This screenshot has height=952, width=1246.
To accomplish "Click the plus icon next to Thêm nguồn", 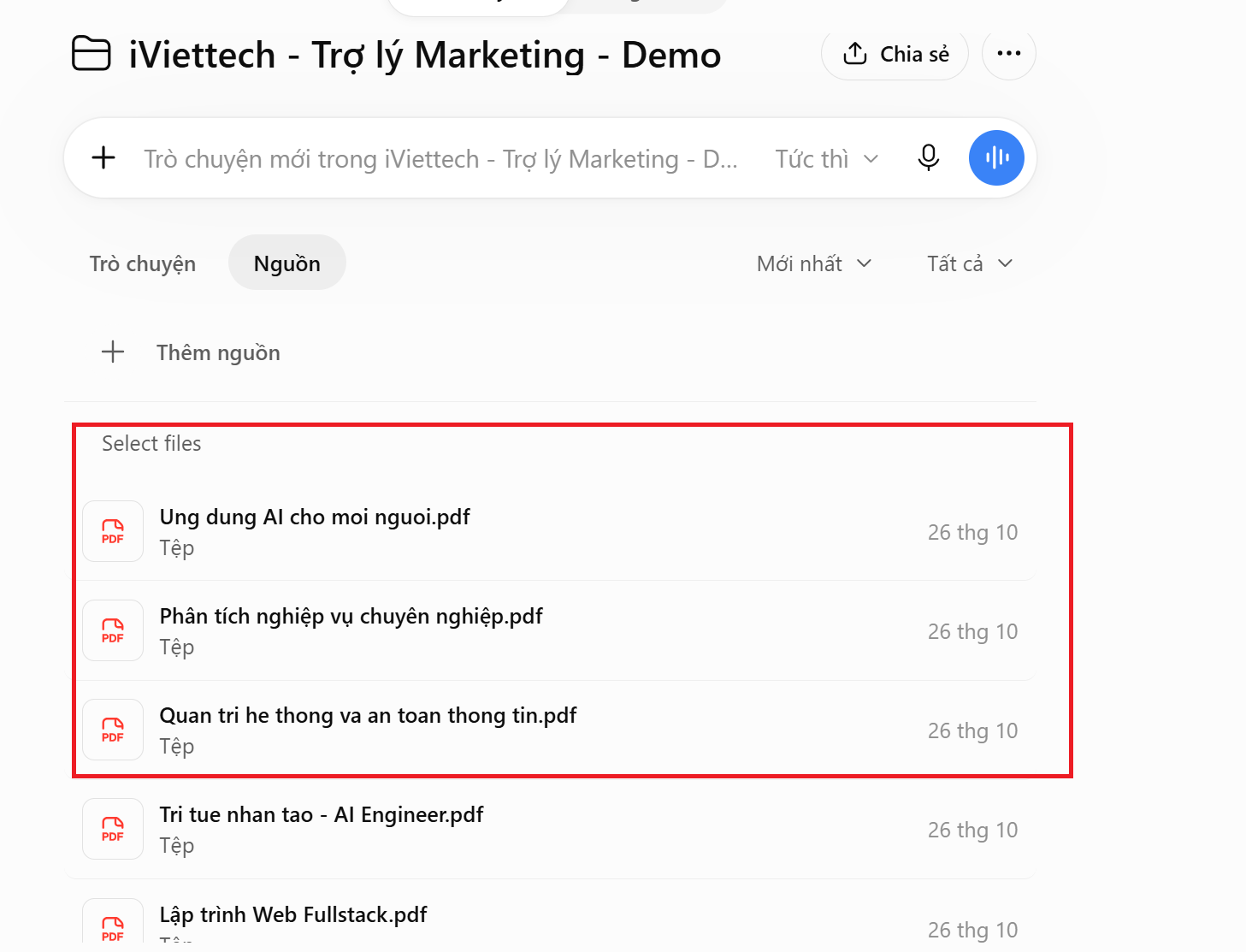I will coord(113,352).
